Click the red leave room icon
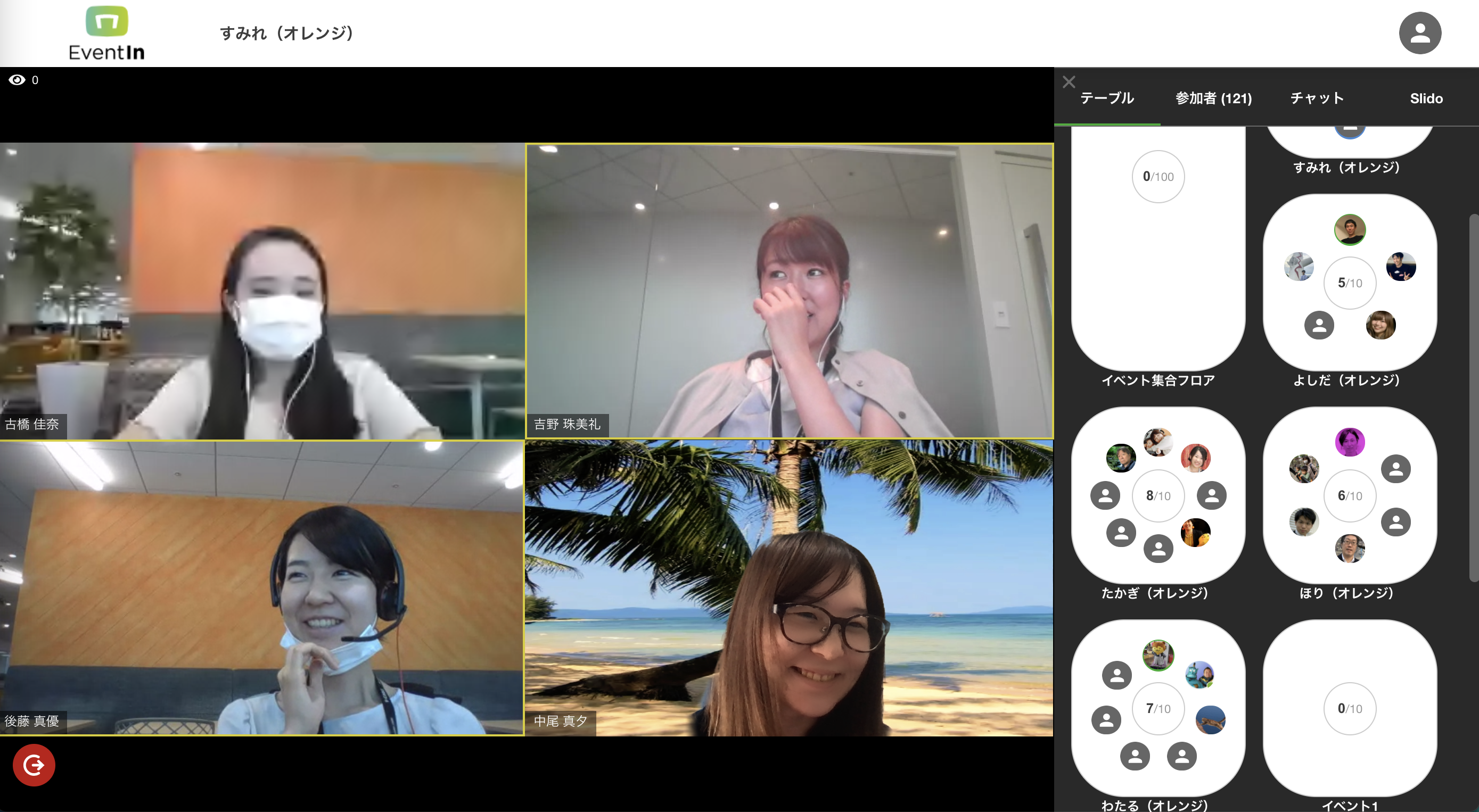This screenshot has width=1479, height=812. coord(34,764)
